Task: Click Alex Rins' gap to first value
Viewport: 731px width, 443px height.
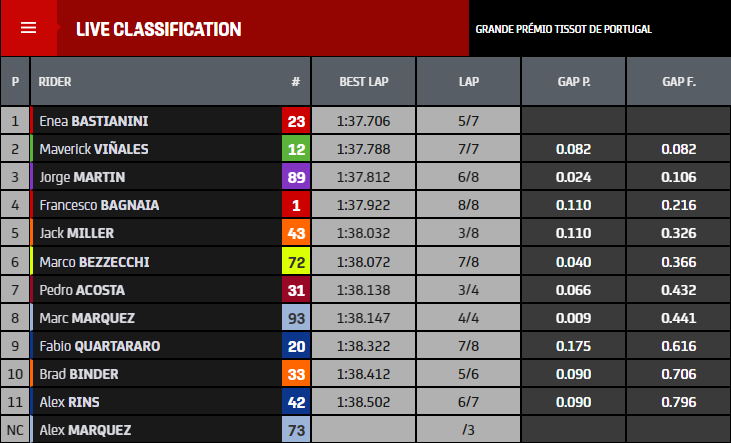Action: tap(679, 403)
